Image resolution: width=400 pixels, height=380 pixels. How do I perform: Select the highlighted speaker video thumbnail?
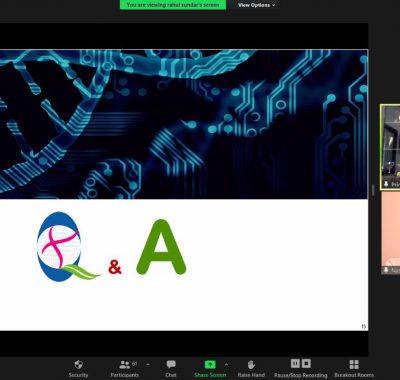[x=390, y=147]
